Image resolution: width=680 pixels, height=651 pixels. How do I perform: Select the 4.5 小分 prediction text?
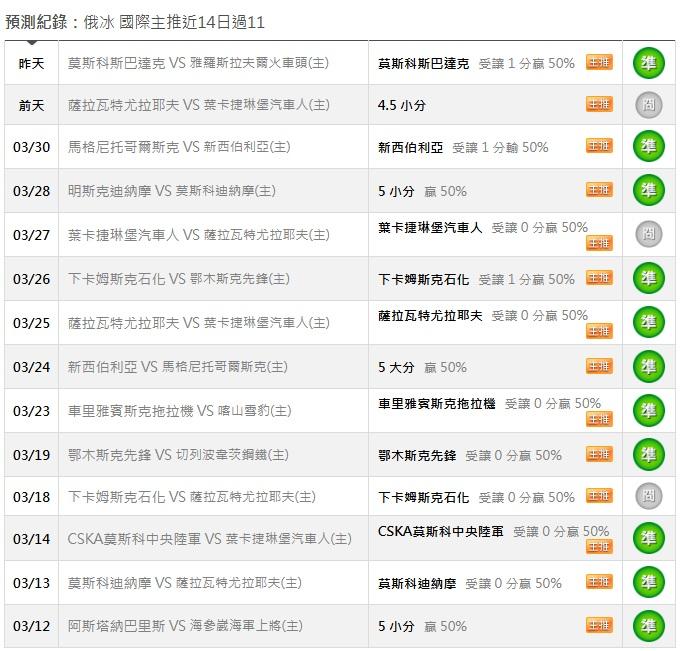pos(402,105)
